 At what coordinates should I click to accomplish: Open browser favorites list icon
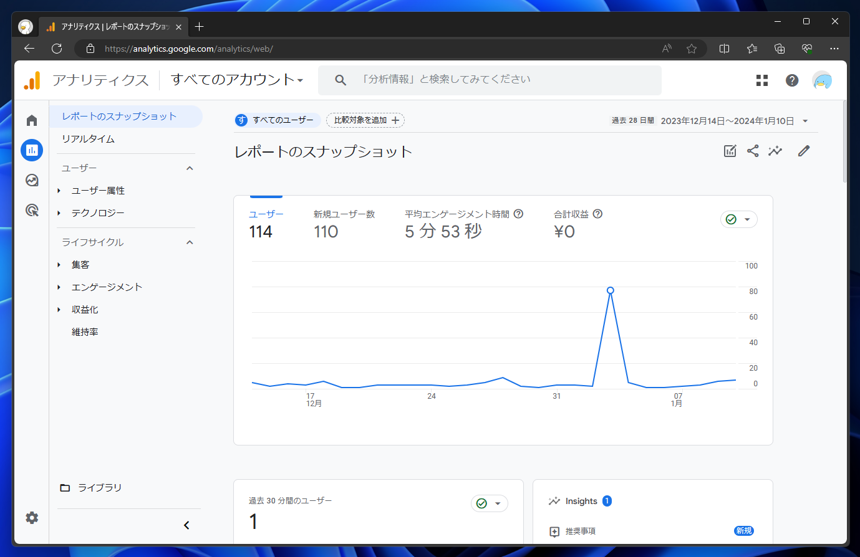[751, 49]
